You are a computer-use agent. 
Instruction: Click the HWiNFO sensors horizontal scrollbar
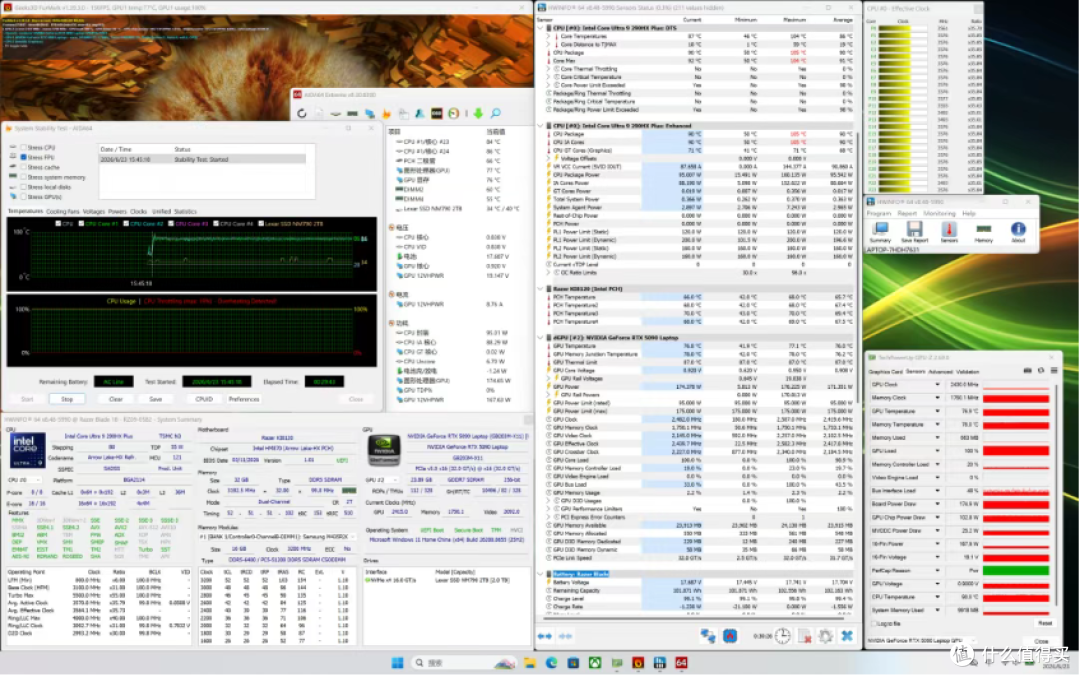[696, 616]
